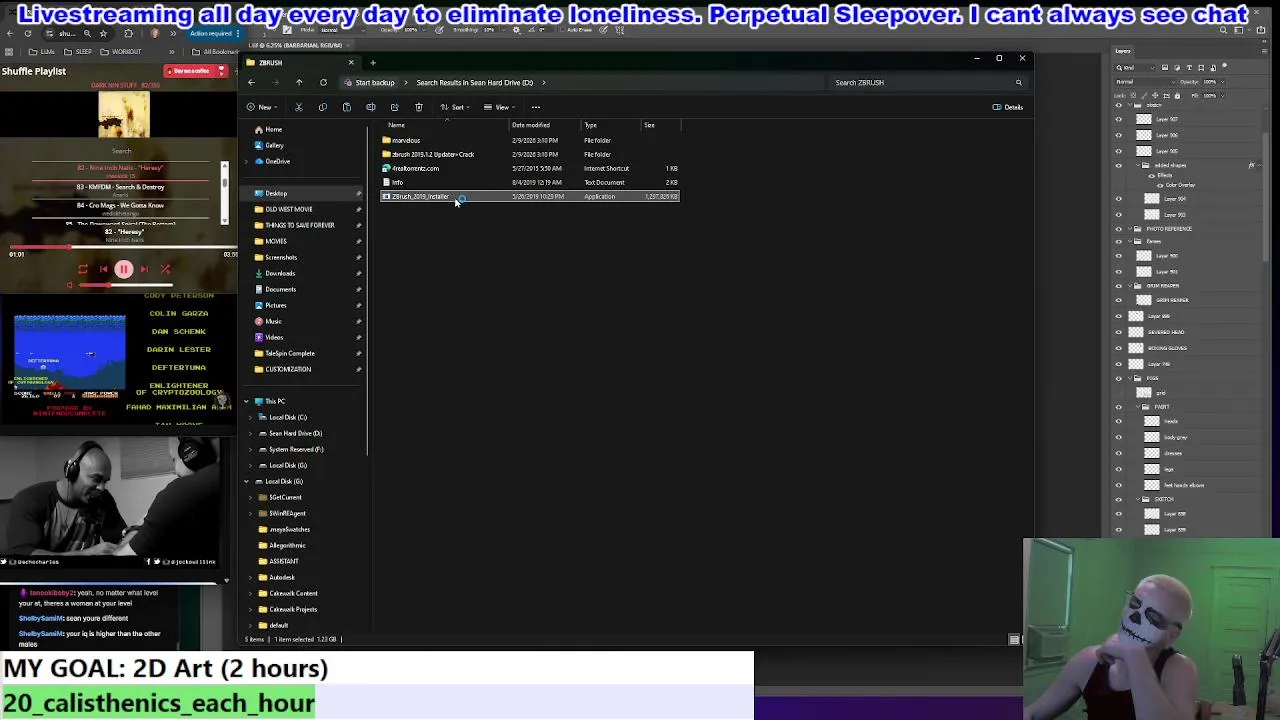Pause the music player playback
The width and height of the screenshot is (1280, 720).
tap(124, 269)
